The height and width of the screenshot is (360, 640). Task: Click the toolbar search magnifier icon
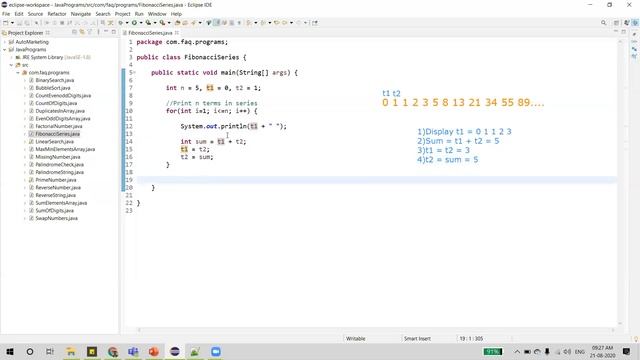click(603, 23)
